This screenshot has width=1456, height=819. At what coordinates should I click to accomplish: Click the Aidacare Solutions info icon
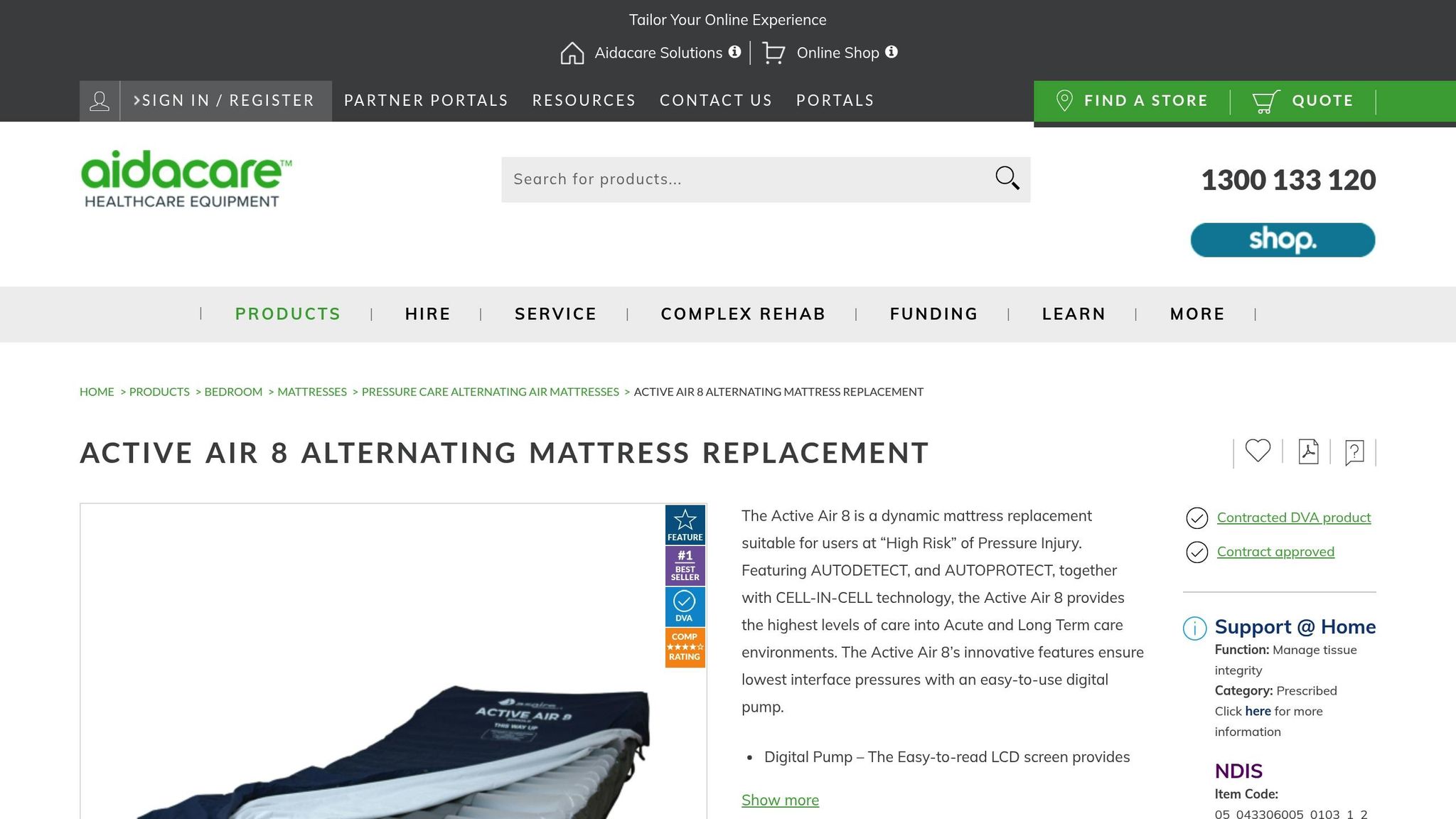735,52
